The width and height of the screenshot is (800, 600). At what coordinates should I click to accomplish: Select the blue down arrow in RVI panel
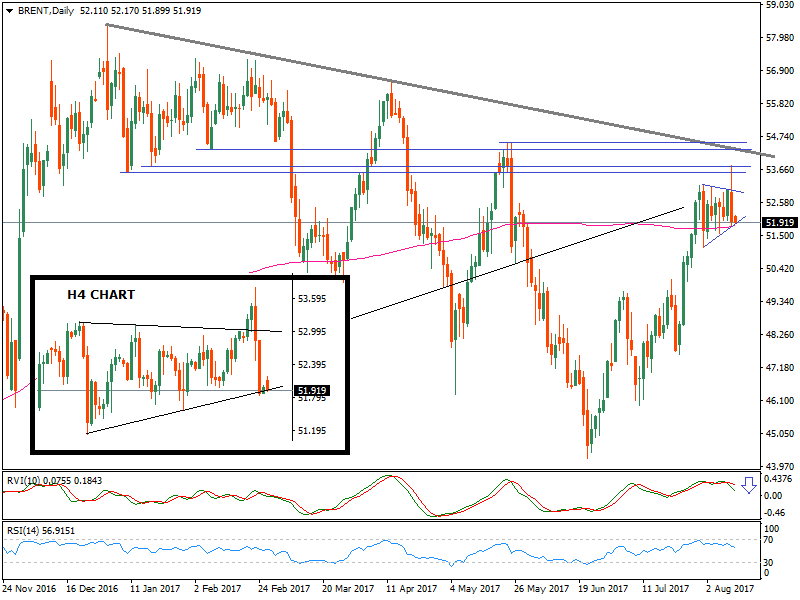point(748,485)
